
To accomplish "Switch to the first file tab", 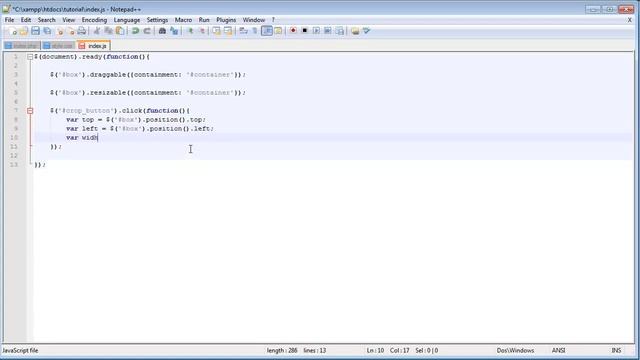I will coord(22,46).
